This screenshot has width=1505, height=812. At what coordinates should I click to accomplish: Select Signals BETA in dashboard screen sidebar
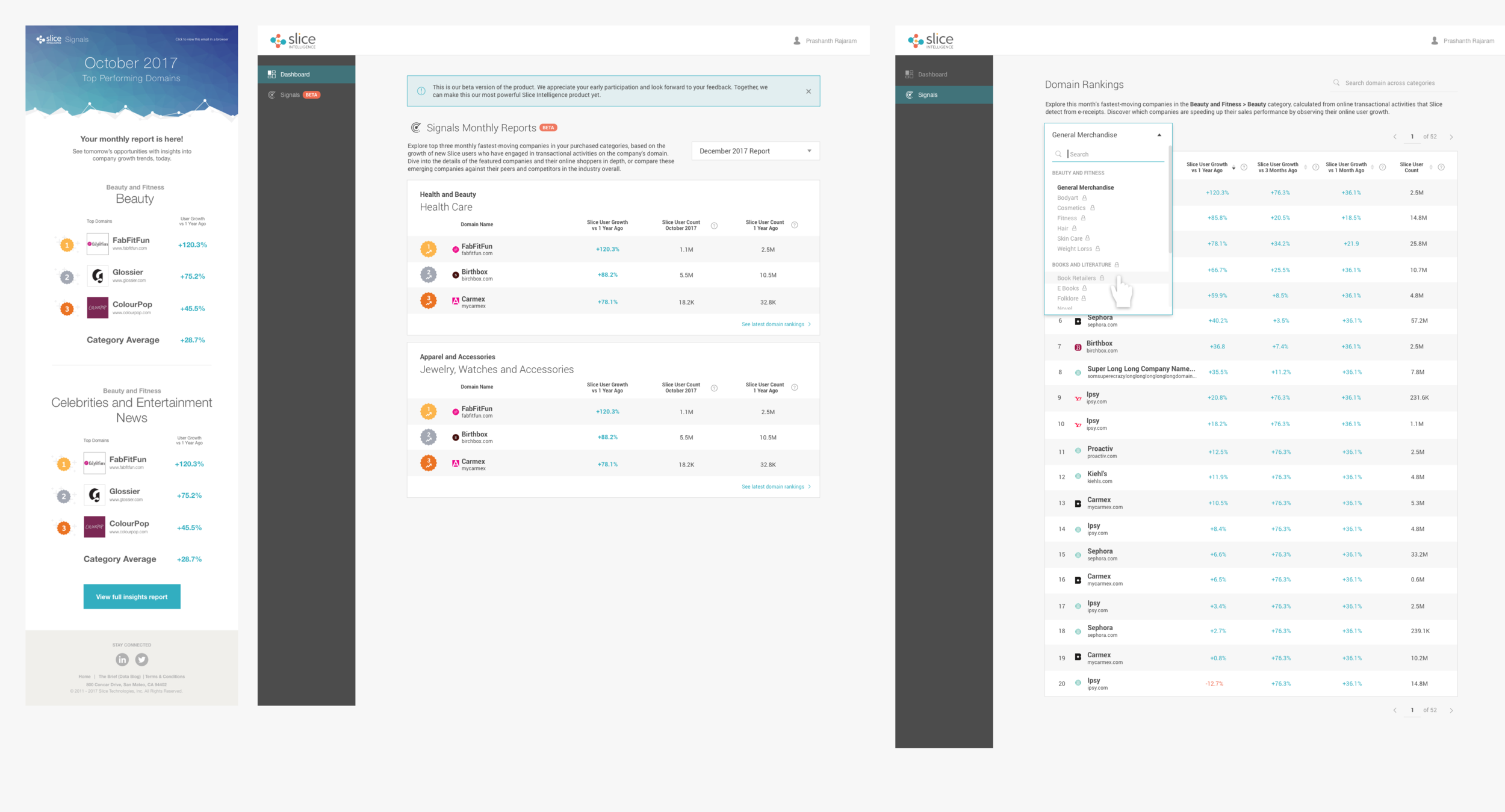tap(306, 95)
